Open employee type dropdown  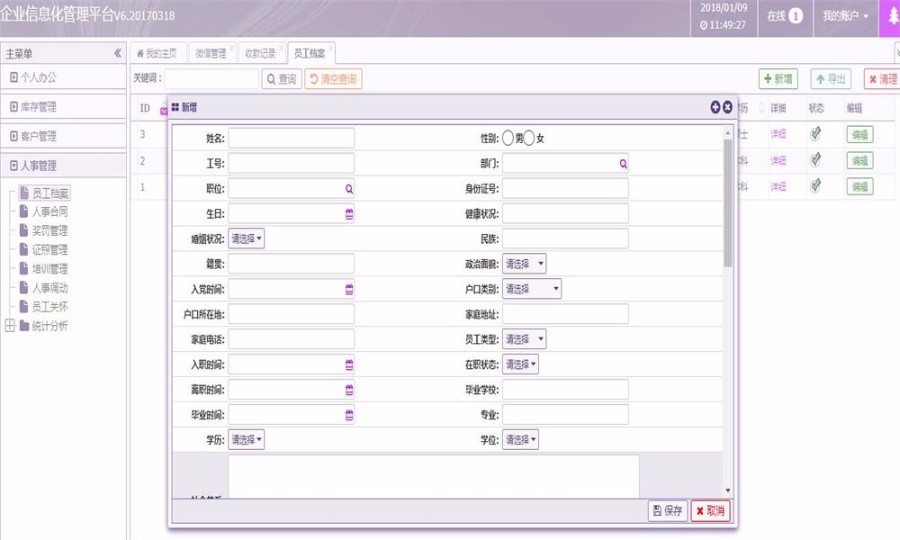pyautogui.click(x=524, y=339)
